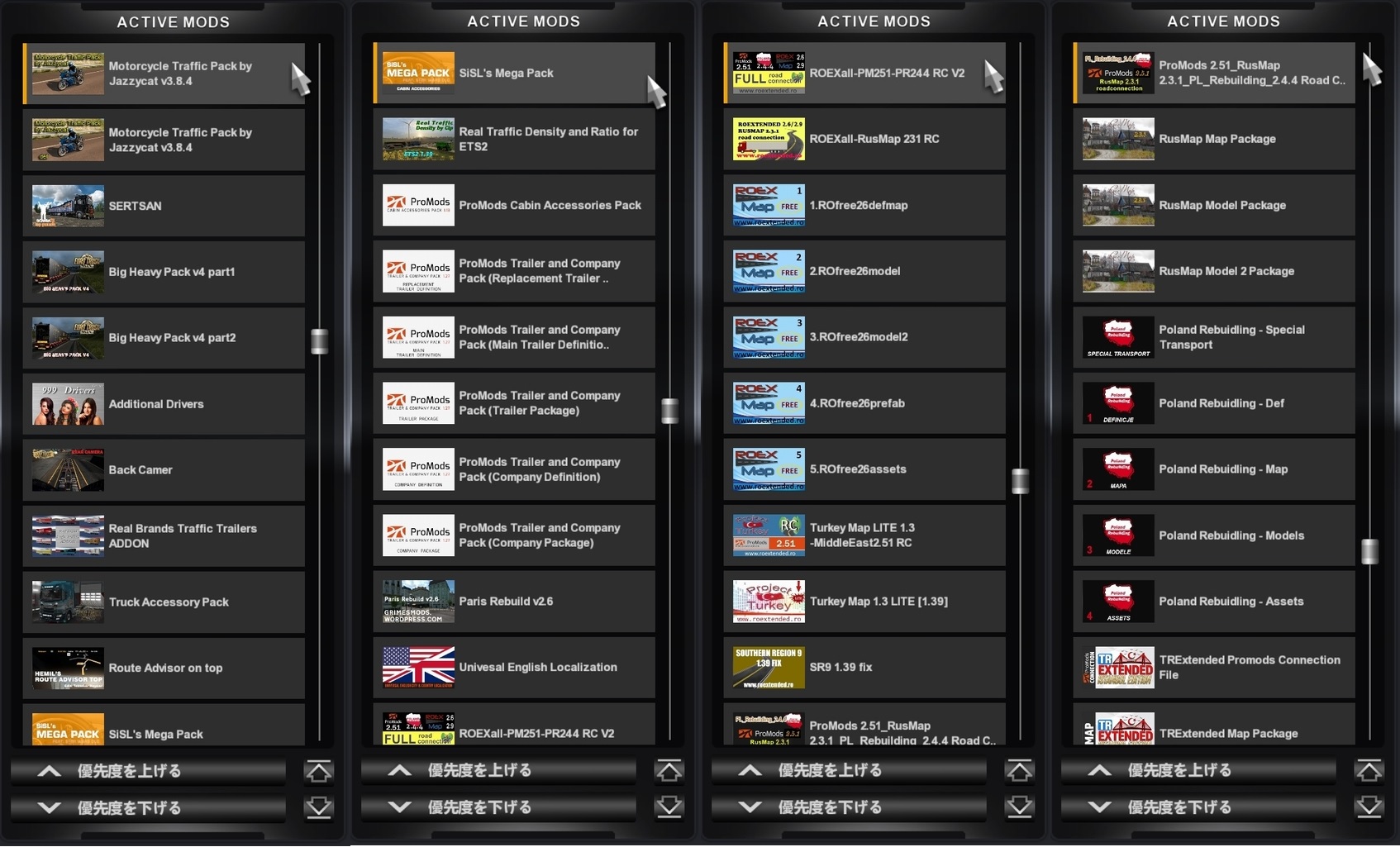Click move-to-bottom arrow icon in SERTSAN panel
1400x847 pixels.
[x=319, y=808]
